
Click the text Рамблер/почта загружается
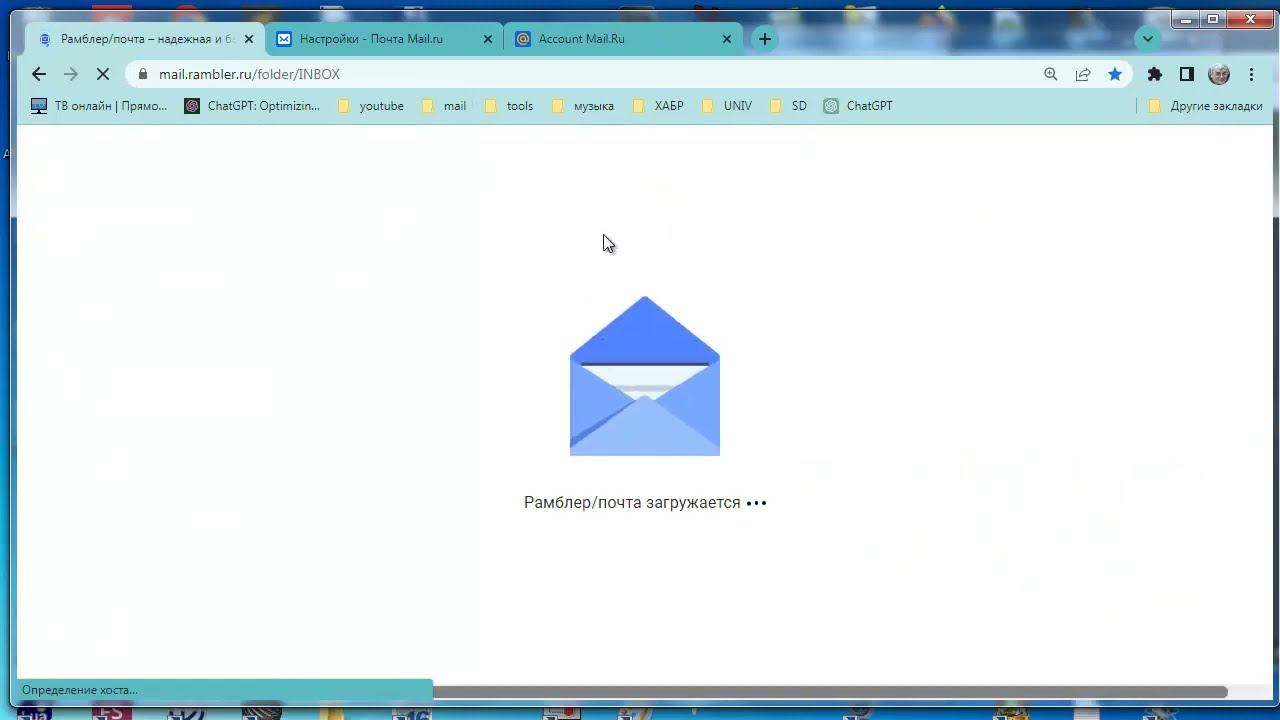pyautogui.click(x=632, y=502)
